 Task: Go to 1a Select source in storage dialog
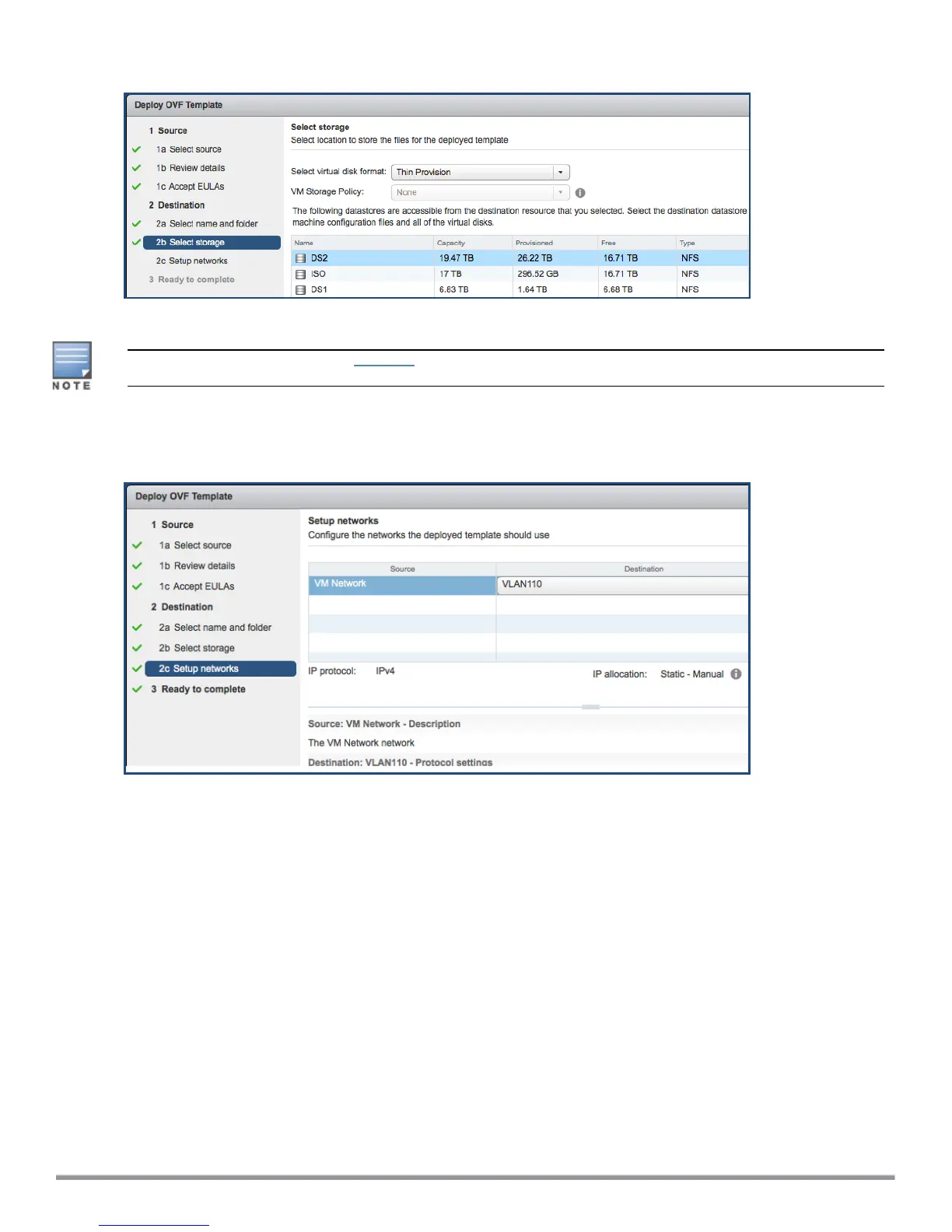(x=188, y=149)
